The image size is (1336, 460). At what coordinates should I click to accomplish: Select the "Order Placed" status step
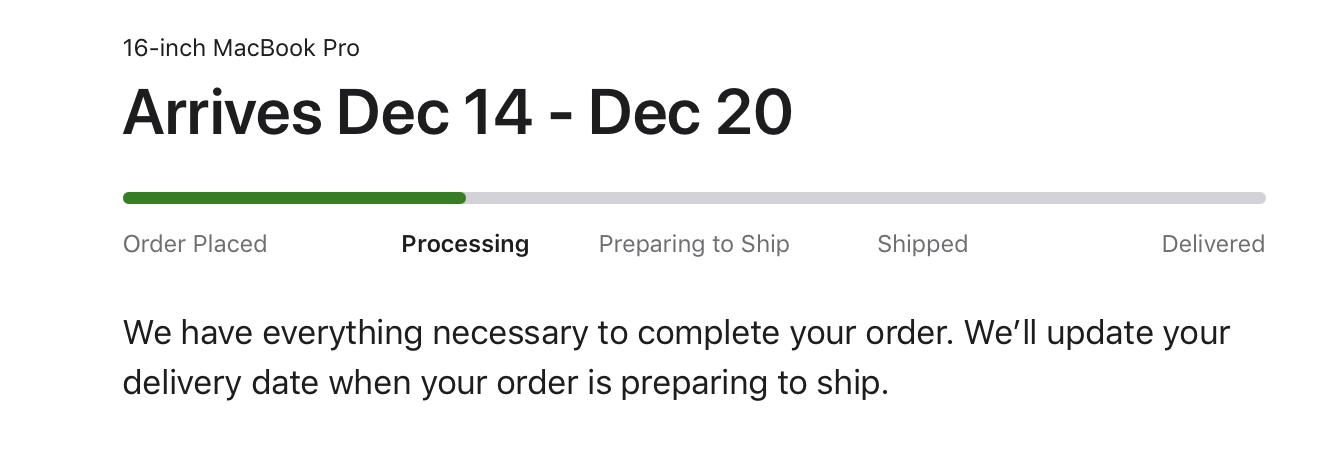tap(195, 244)
